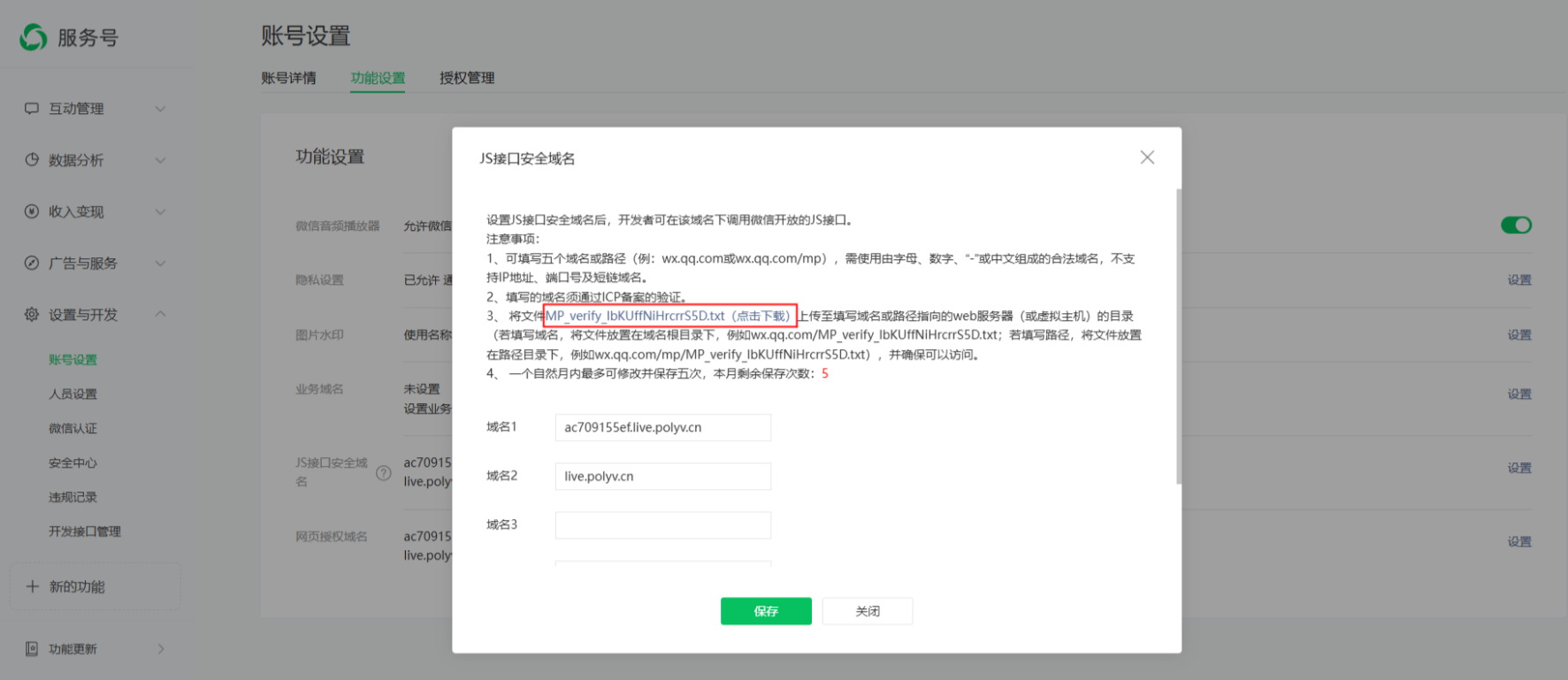Viewport: 1568px width, 680px height.
Task: Open 微信认证 in the sidebar
Action: (x=73, y=429)
